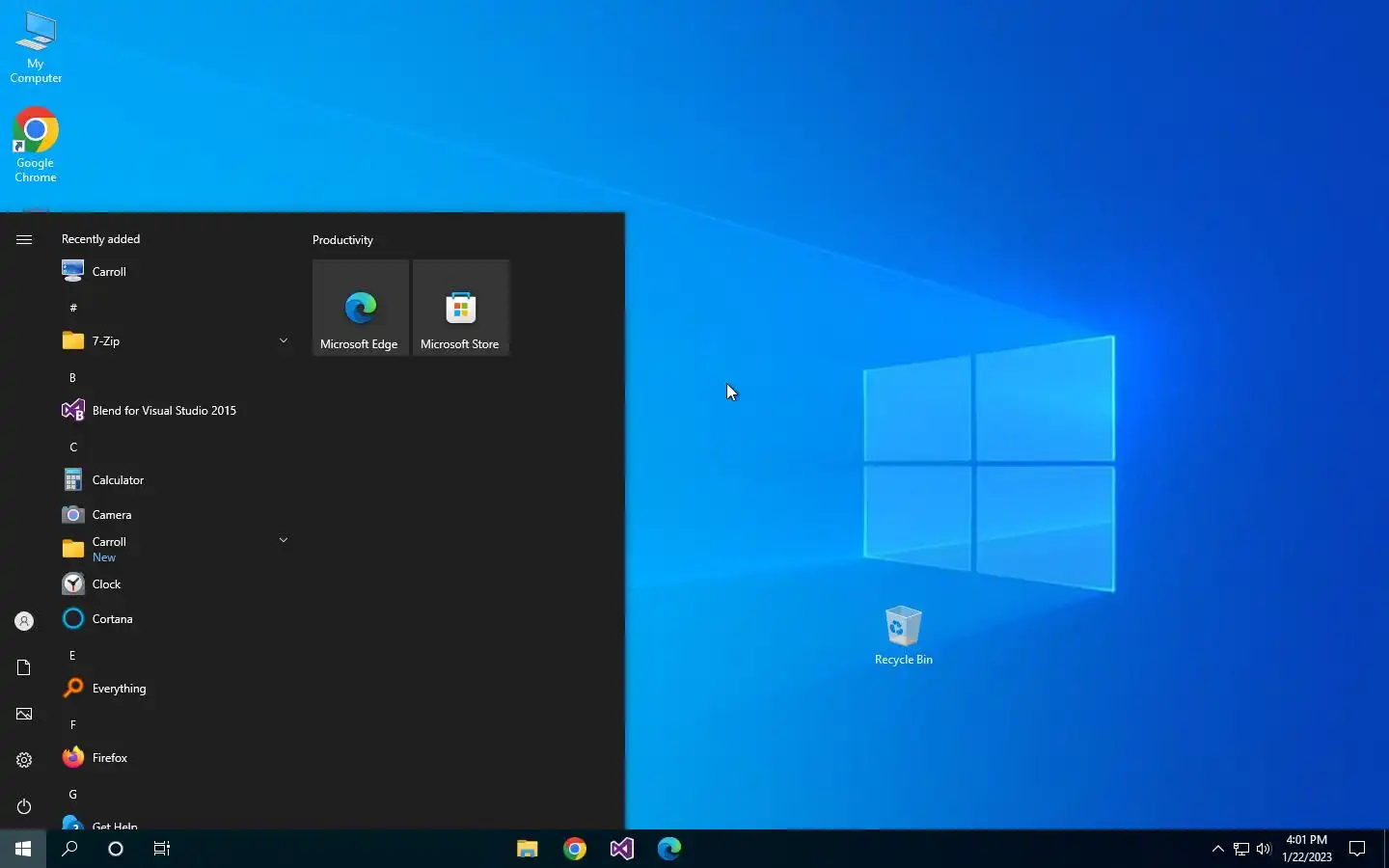The width and height of the screenshot is (1389, 868).
Task: Expand the Carroll New folder chevron
Action: click(x=284, y=540)
